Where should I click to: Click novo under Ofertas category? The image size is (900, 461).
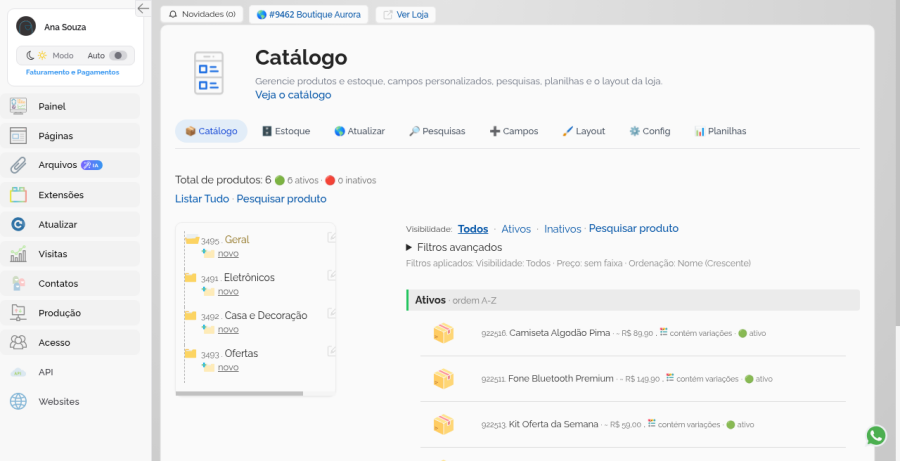228,367
